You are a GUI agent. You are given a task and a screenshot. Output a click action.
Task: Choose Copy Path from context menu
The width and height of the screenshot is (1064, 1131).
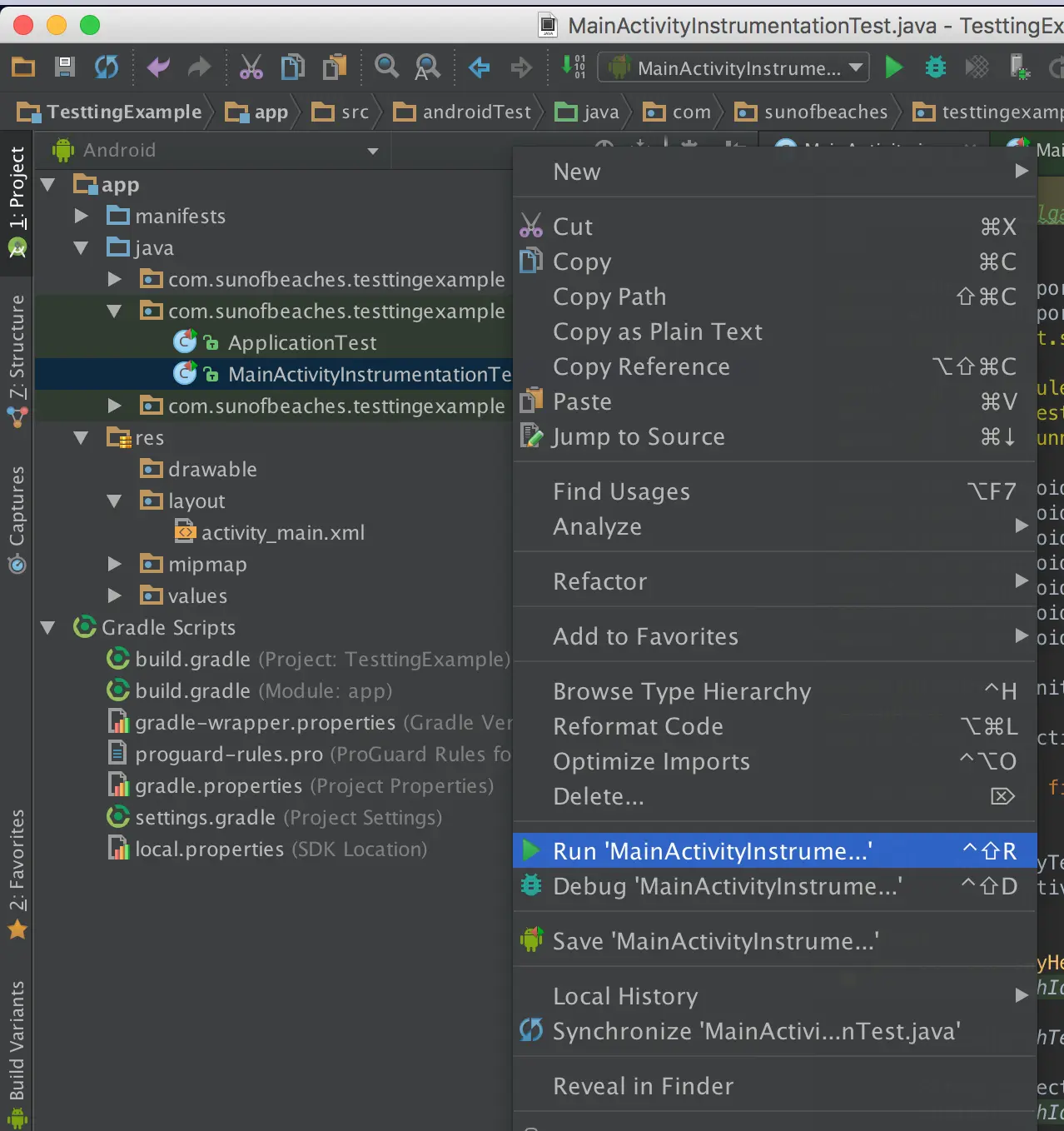pyautogui.click(x=775, y=296)
